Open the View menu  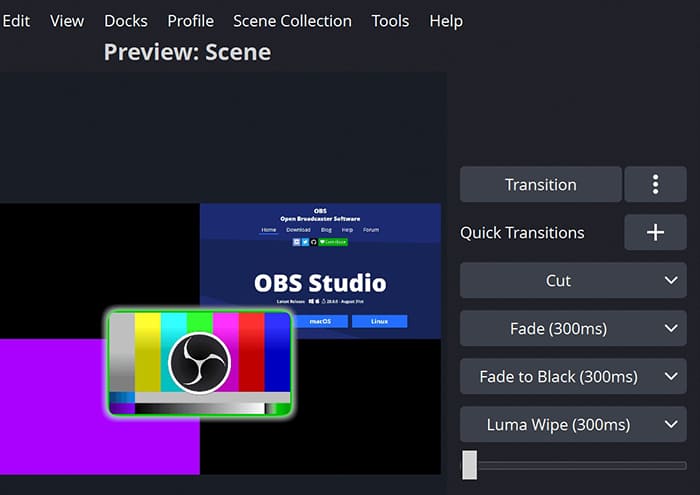(x=67, y=21)
